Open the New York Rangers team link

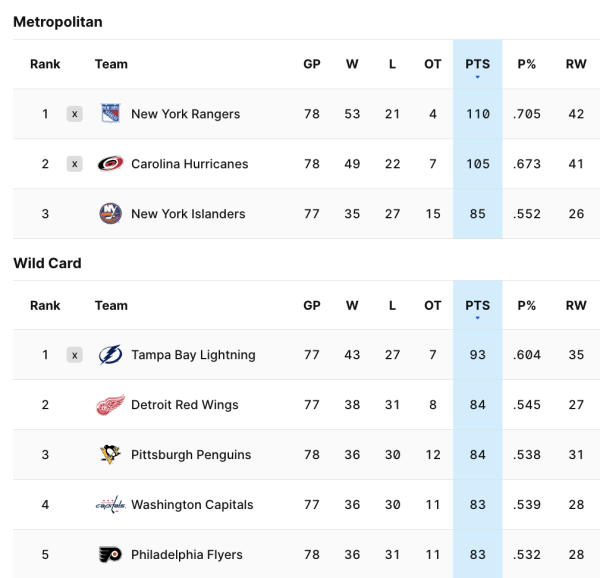[185, 114]
